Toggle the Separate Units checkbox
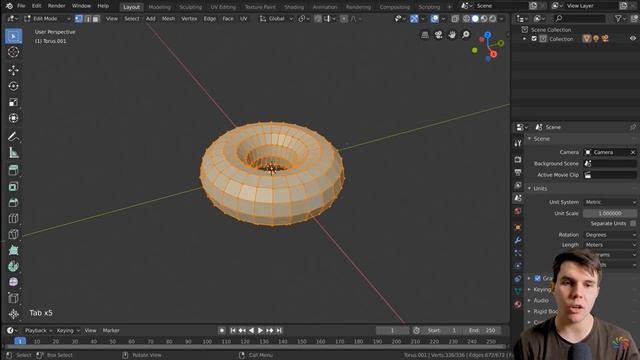Viewport: 640px width, 360px height. [x=633, y=223]
